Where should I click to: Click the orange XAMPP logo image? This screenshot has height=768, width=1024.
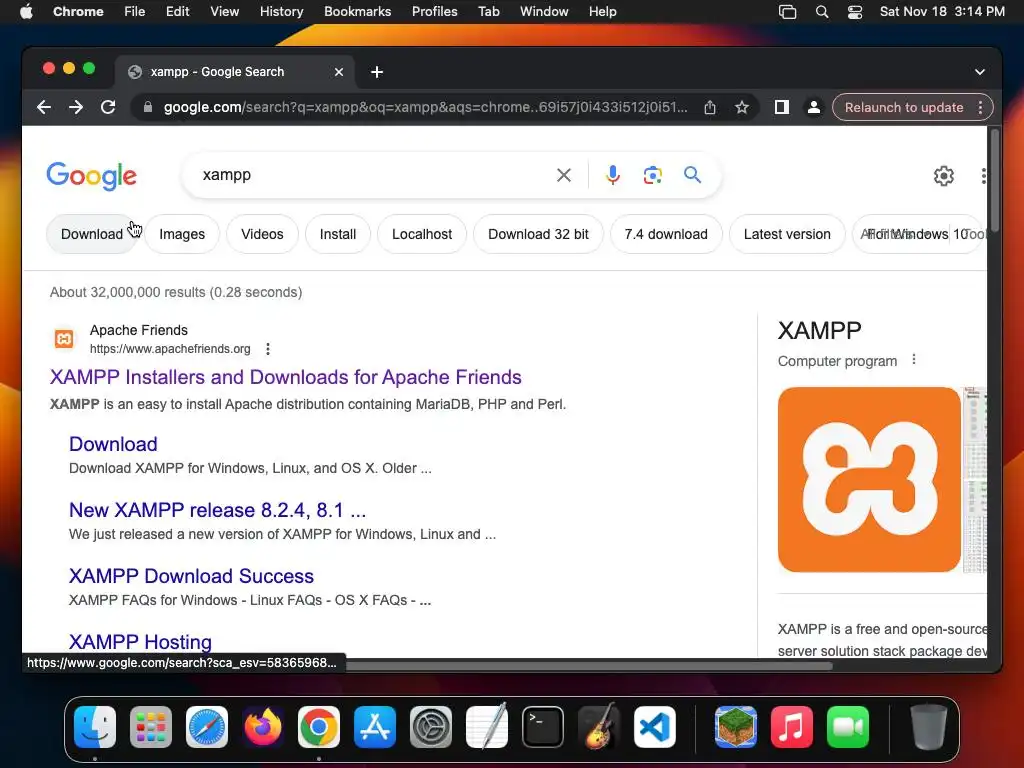pos(869,479)
